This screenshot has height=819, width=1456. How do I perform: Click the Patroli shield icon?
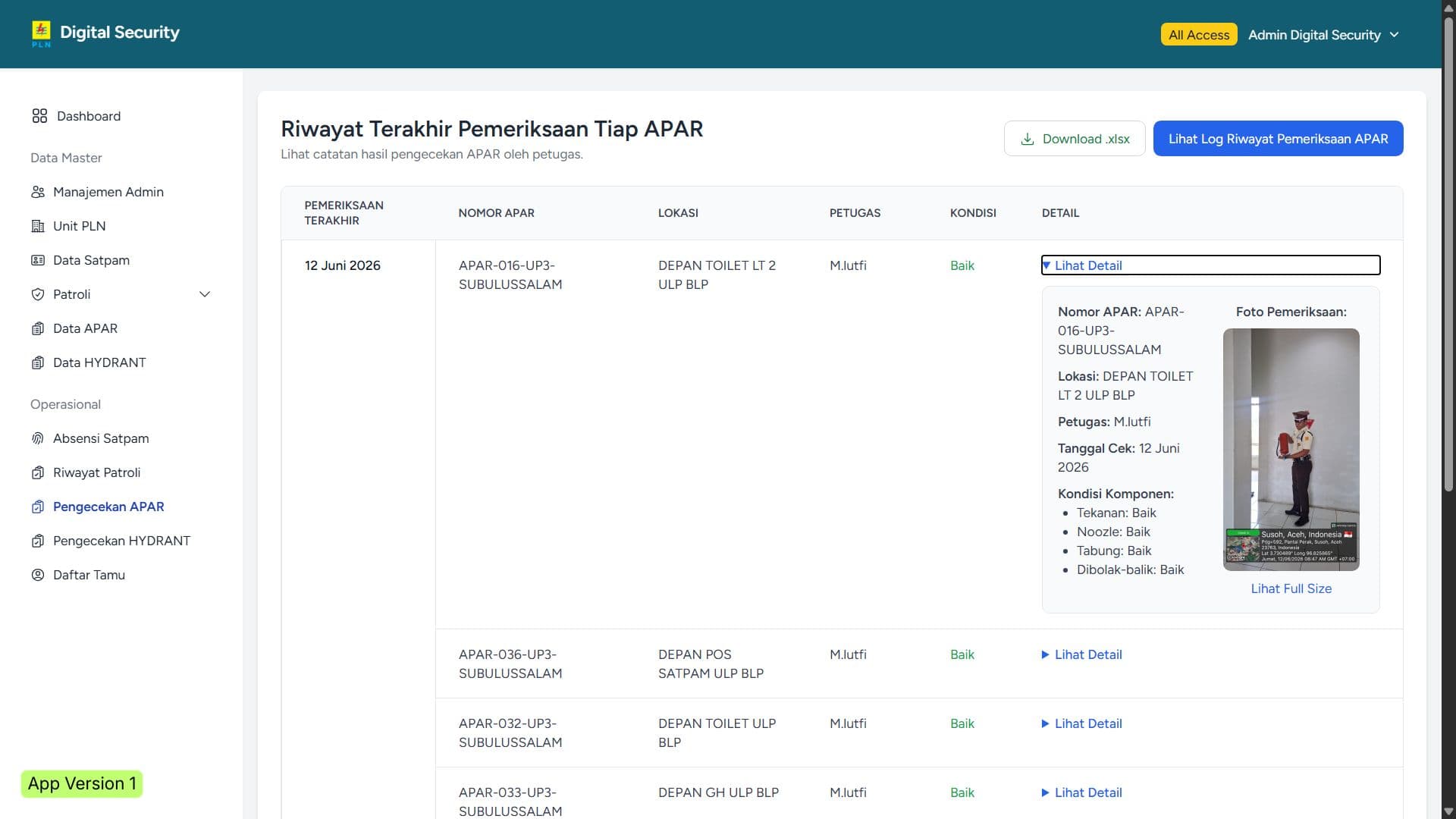click(x=38, y=294)
